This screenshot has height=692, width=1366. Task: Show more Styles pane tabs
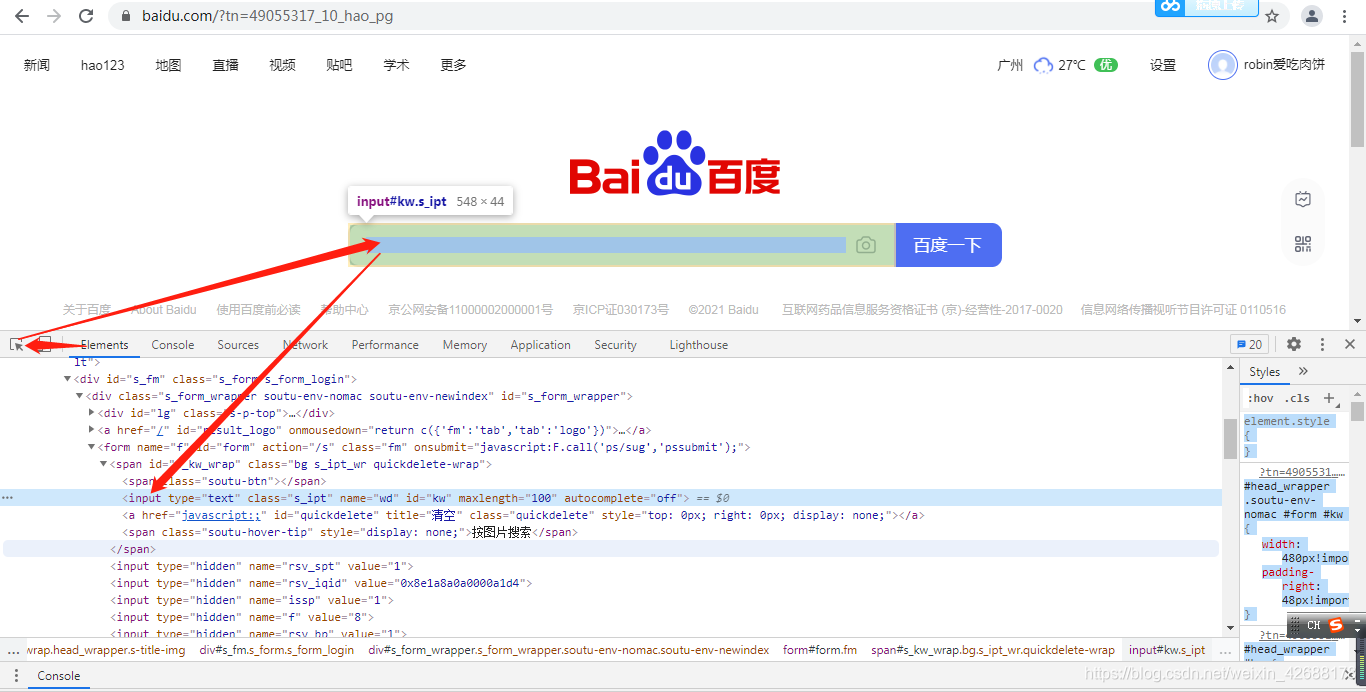[x=1303, y=371]
